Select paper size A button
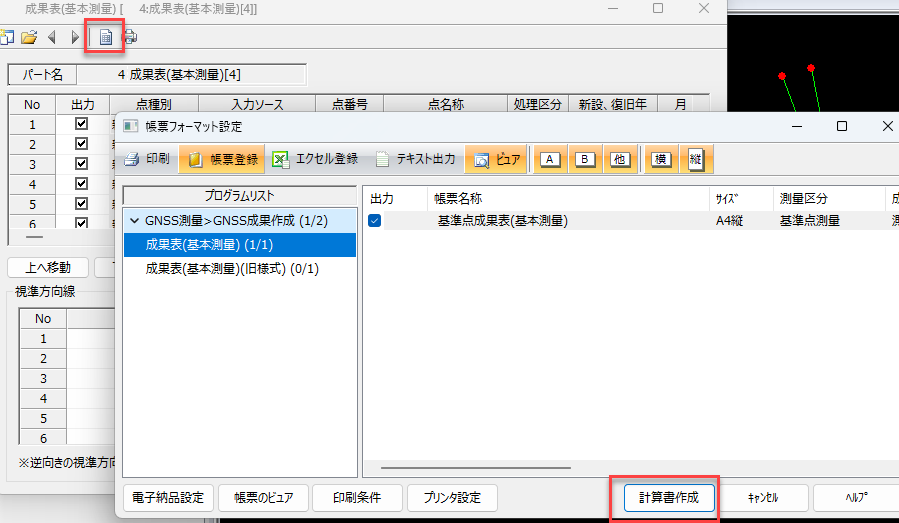The image size is (899, 523). tap(550, 159)
